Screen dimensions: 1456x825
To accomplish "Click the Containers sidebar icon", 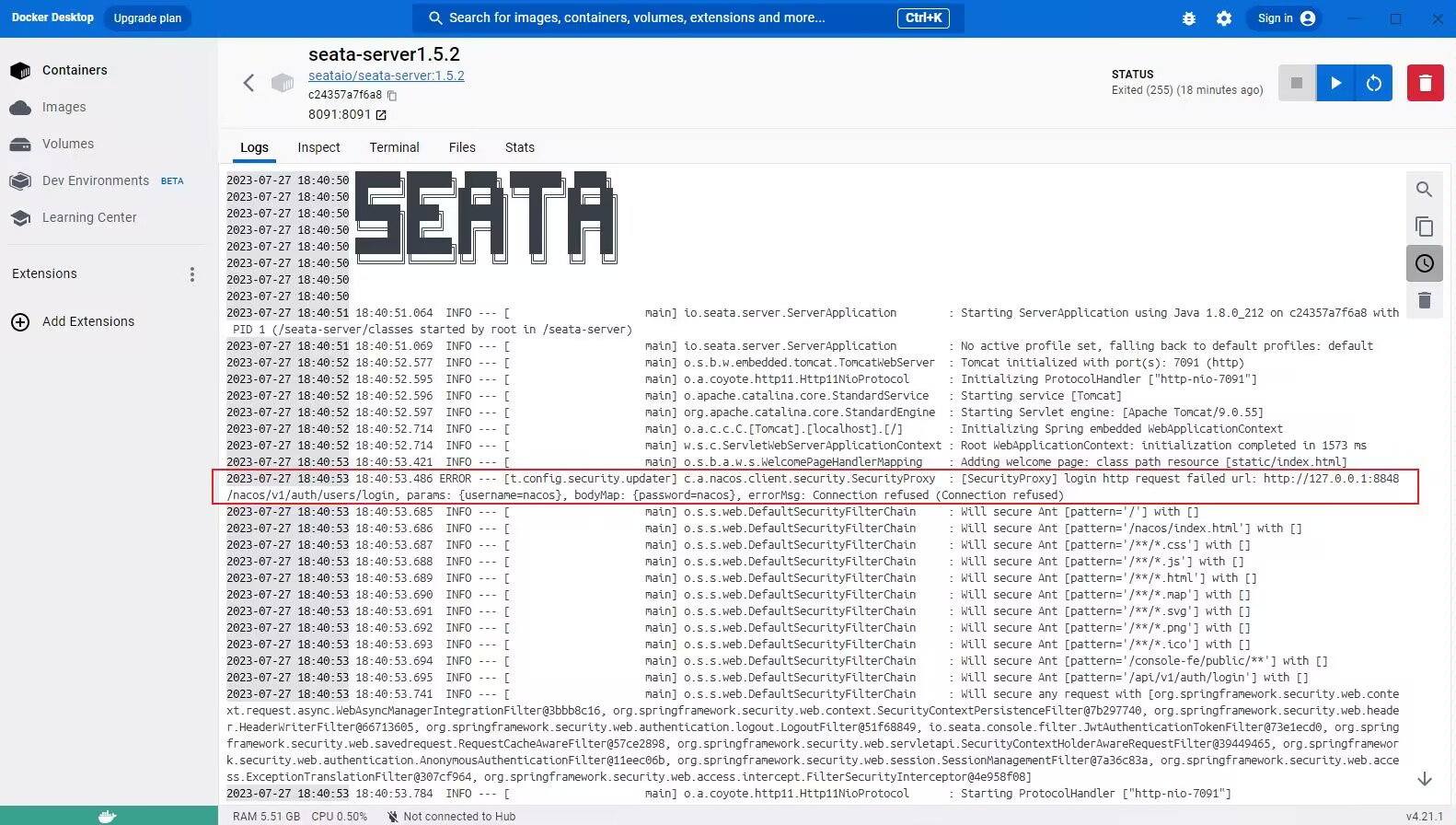I will (20, 71).
